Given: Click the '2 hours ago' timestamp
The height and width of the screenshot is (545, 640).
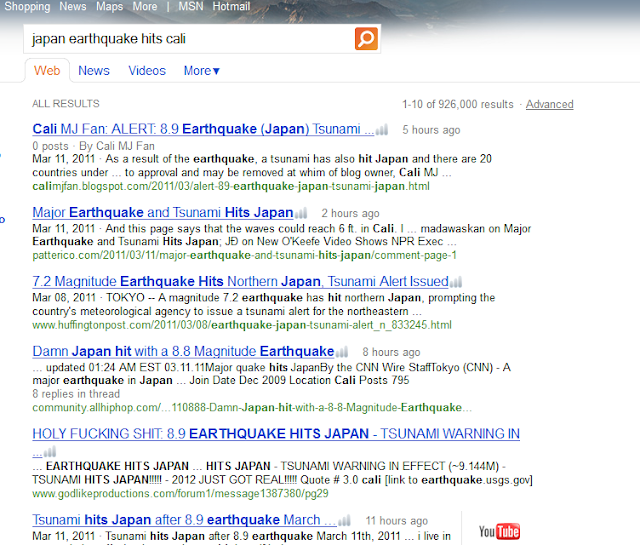Looking at the screenshot, I should [350, 214].
